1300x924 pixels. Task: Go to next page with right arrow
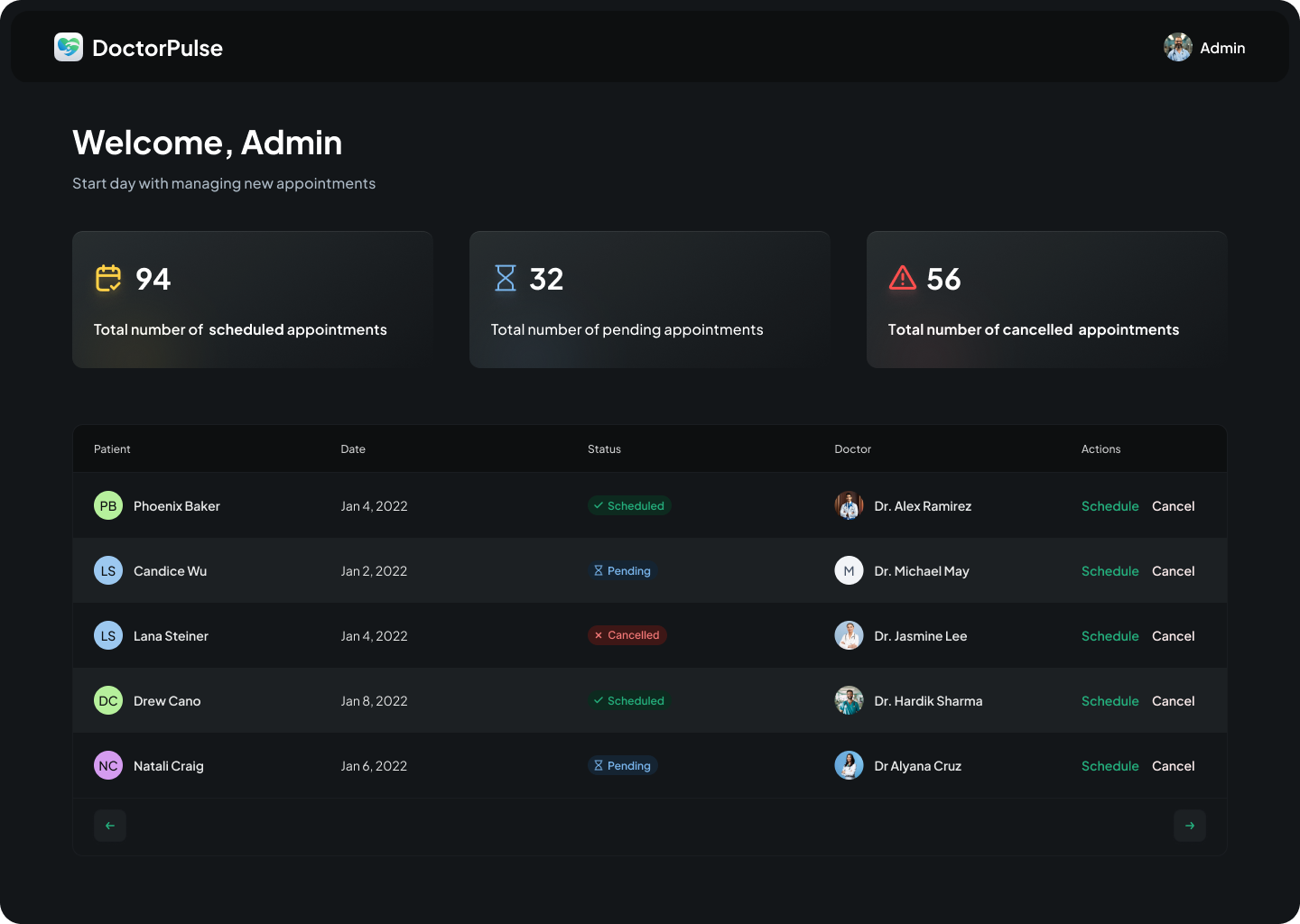click(x=1189, y=826)
